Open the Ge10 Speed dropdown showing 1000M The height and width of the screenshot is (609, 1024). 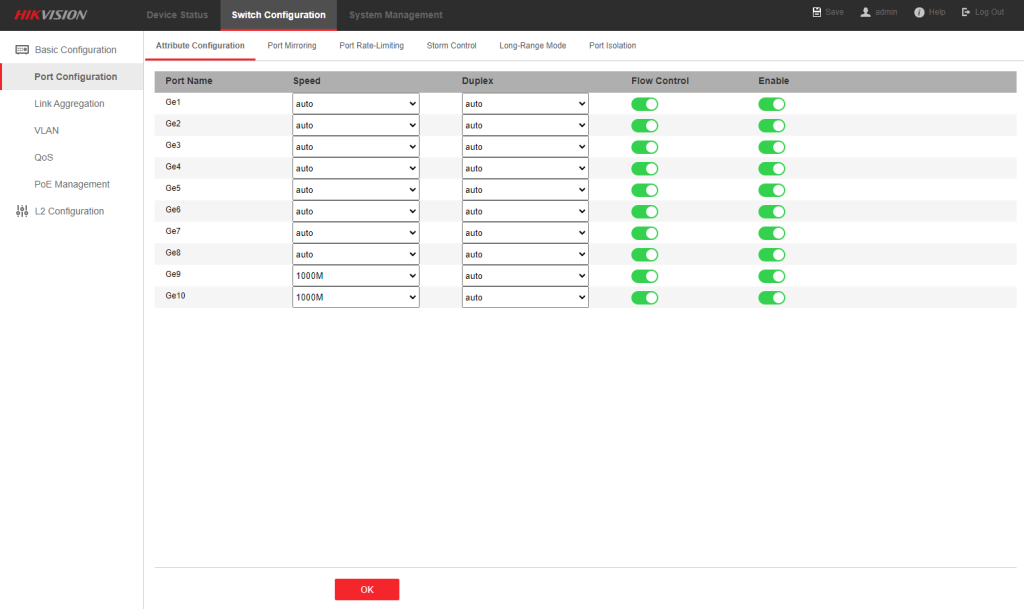355,298
